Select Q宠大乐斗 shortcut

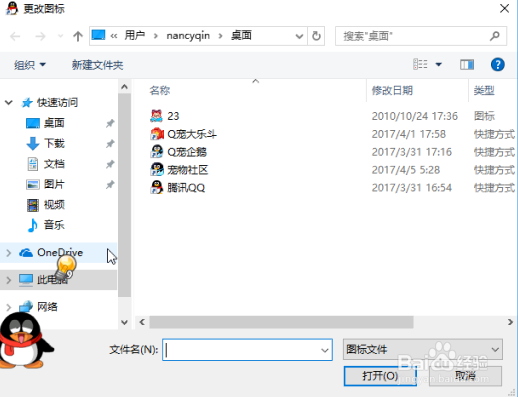[192, 134]
